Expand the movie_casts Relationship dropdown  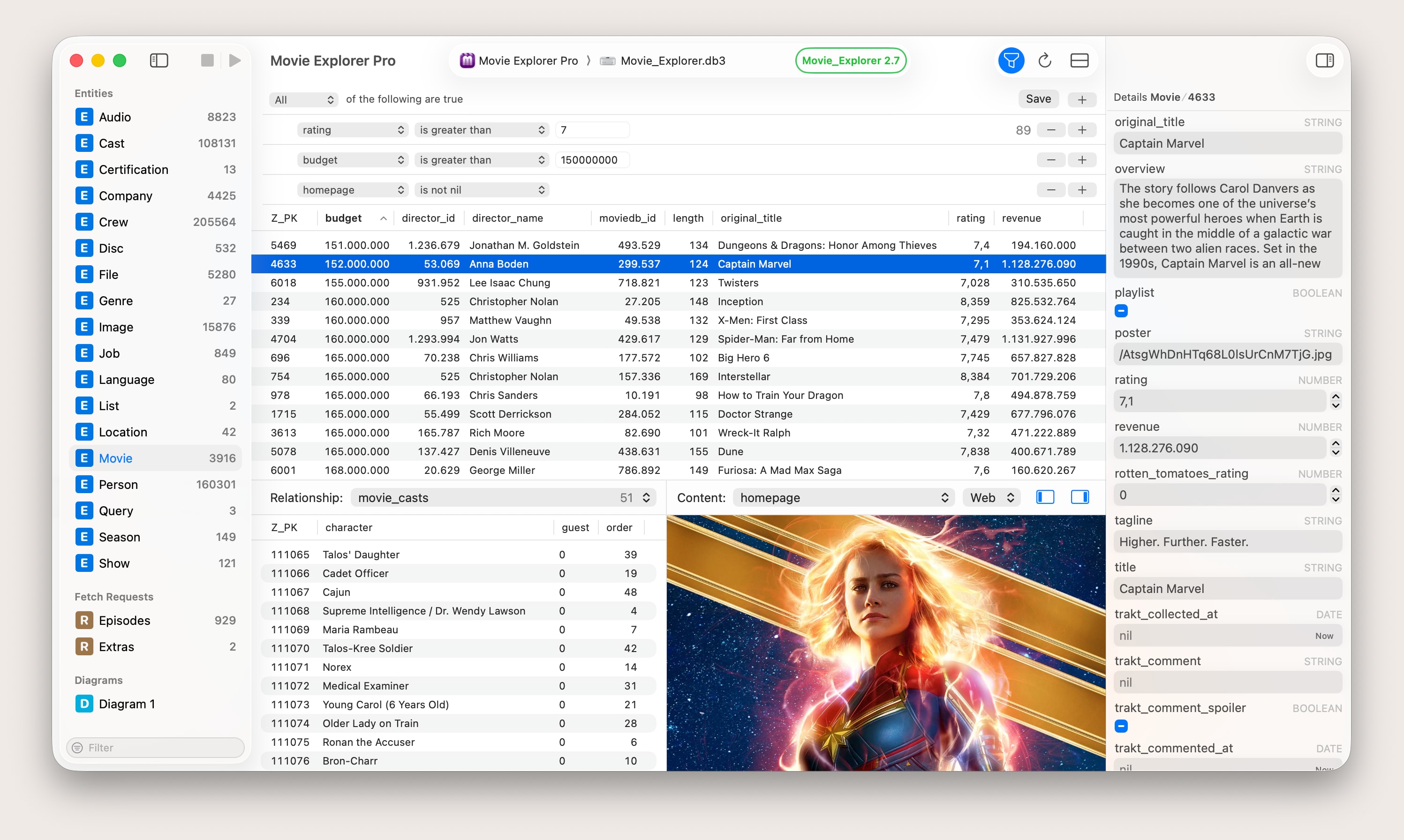pyautogui.click(x=503, y=497)
